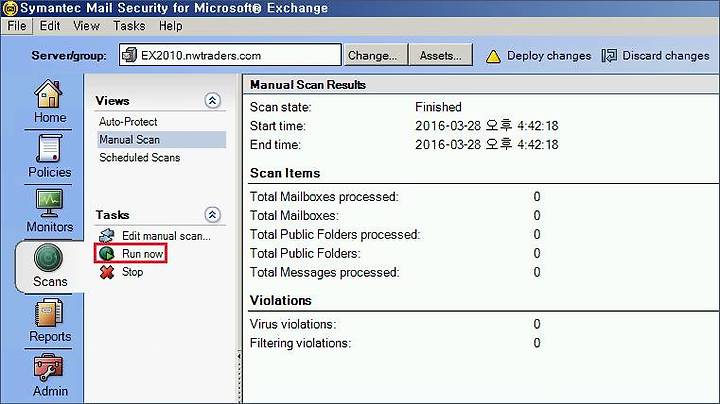This screenshot has width=720, height=404.
Task: Click the Discard changes icon
Action: pyautogui.click(x=609, y=56)
